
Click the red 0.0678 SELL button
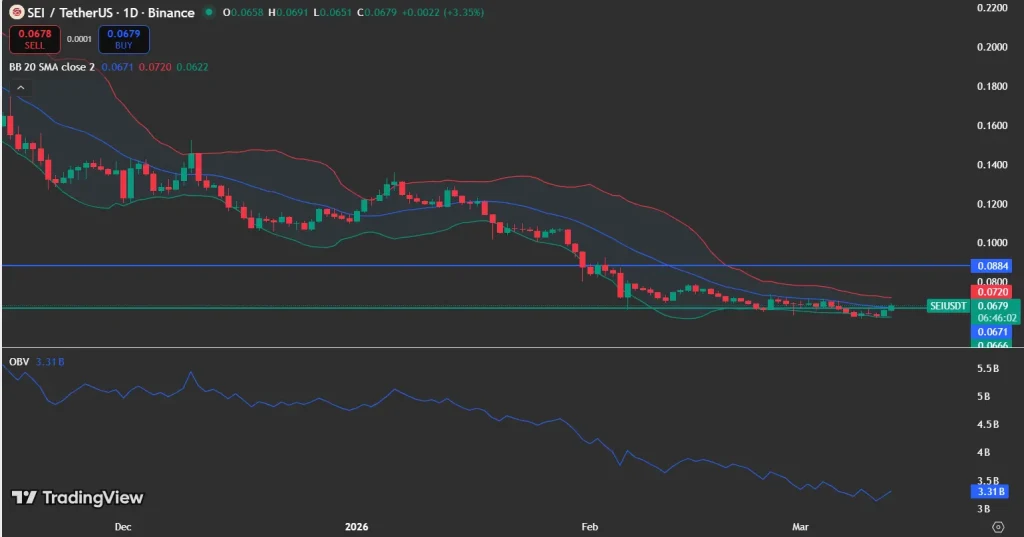click(x=35, y=39)
